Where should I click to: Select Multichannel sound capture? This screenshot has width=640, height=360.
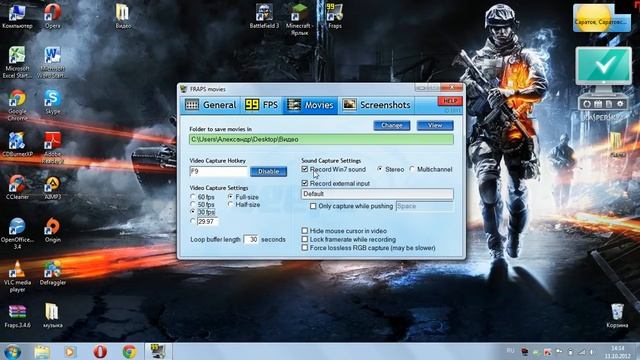click(412, 169)
